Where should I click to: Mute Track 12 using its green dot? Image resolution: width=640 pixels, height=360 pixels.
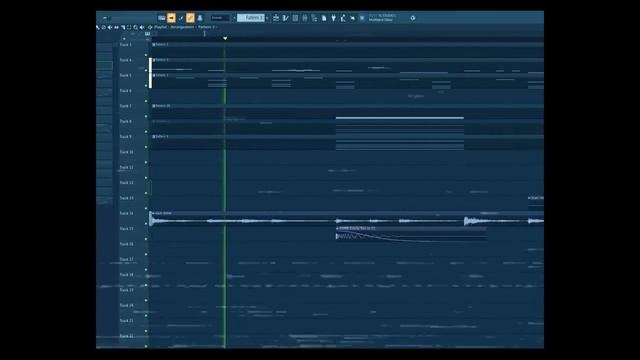(146, 193)
